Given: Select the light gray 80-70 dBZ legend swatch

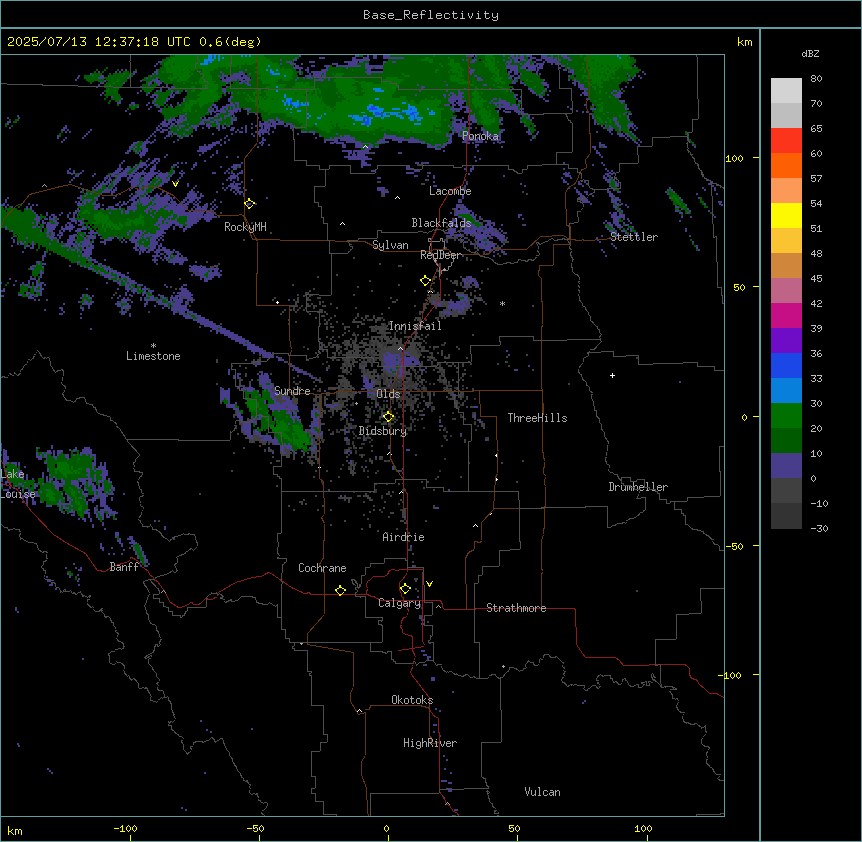Looking at the screenshot, I should (x=786, y=91).
